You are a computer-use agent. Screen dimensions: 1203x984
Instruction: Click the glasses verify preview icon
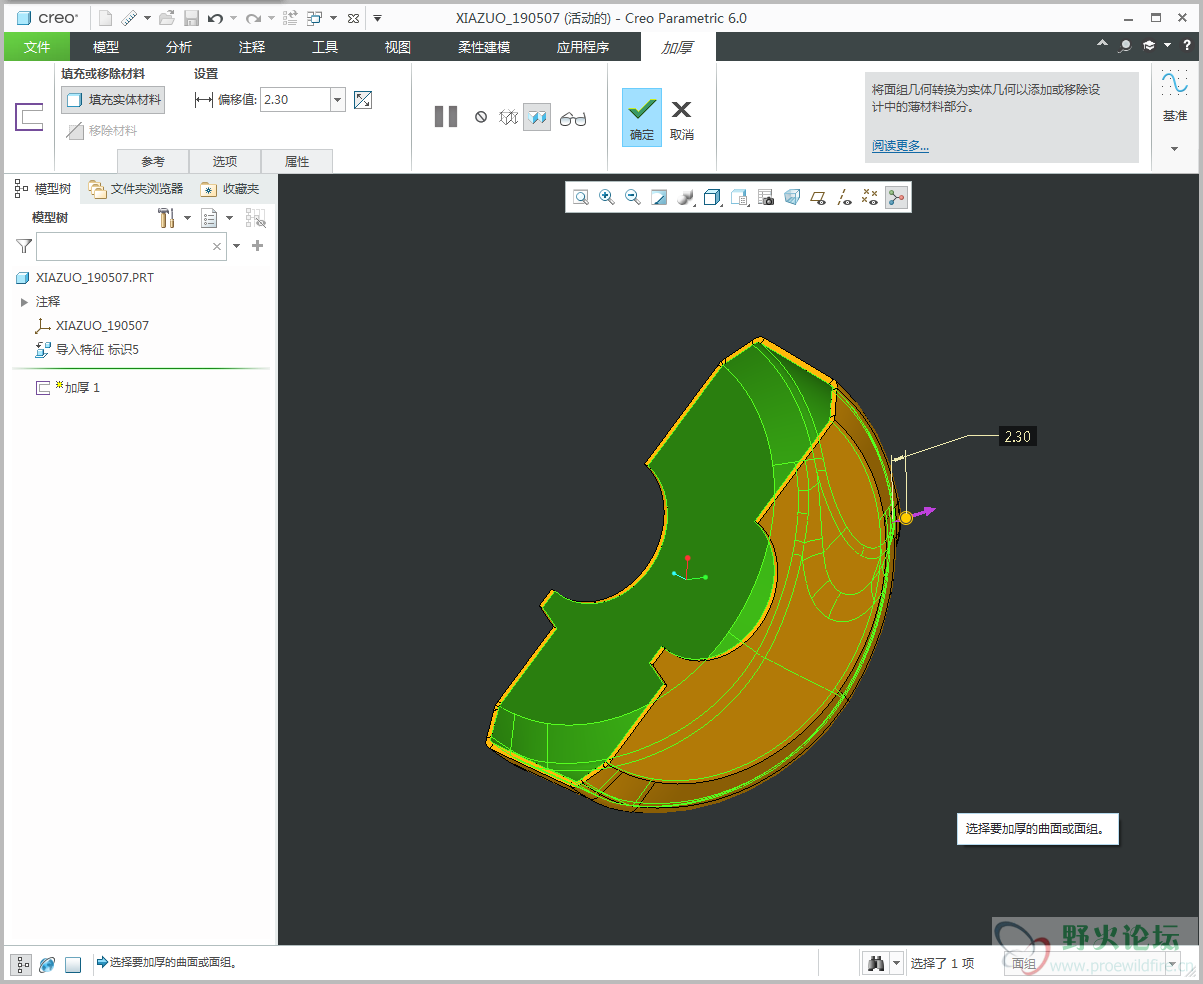pyautogui.click(x=573, y=118)
